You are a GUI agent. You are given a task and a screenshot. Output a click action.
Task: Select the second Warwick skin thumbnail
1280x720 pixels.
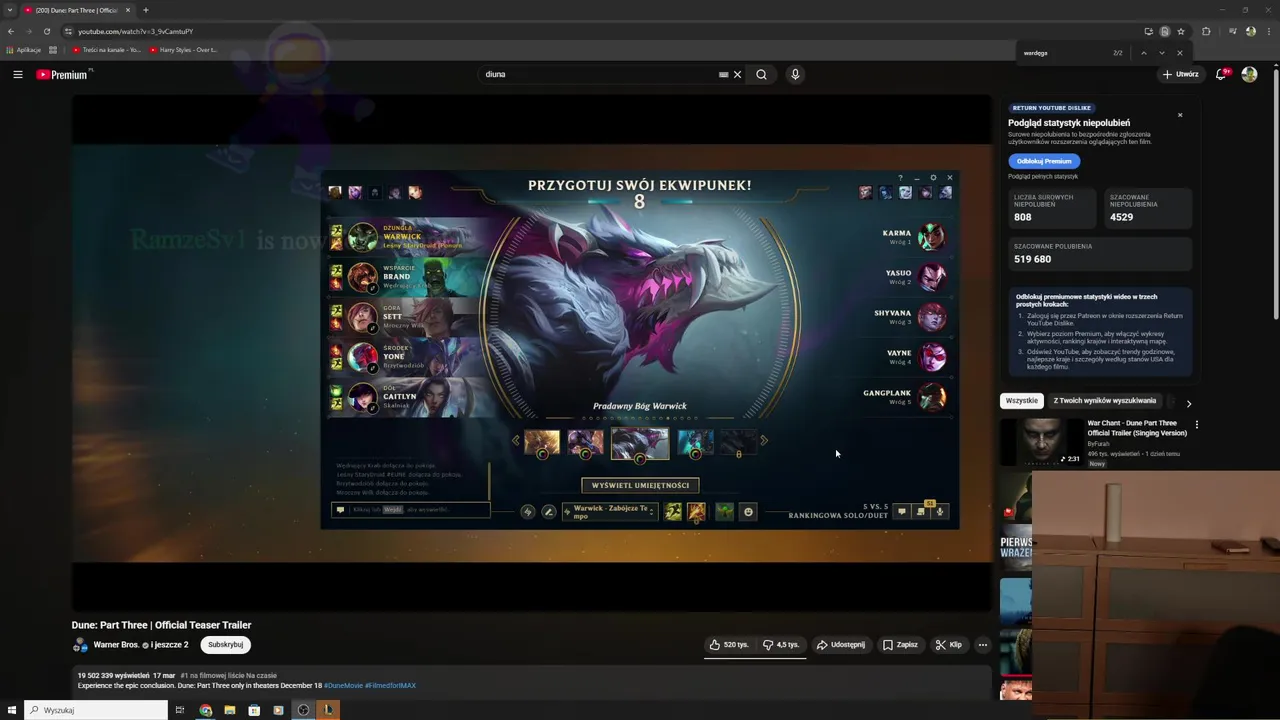pyautogui.click(x=585, y=442)
